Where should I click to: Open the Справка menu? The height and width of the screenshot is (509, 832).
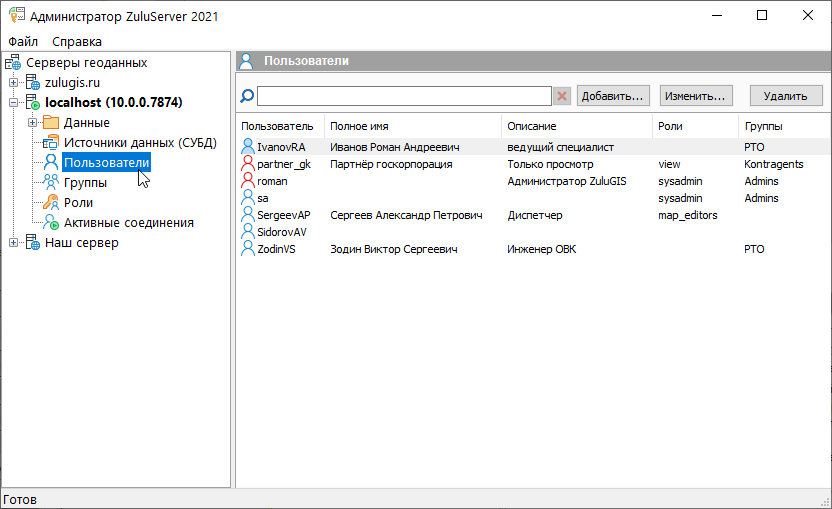[x=77, y=42]
